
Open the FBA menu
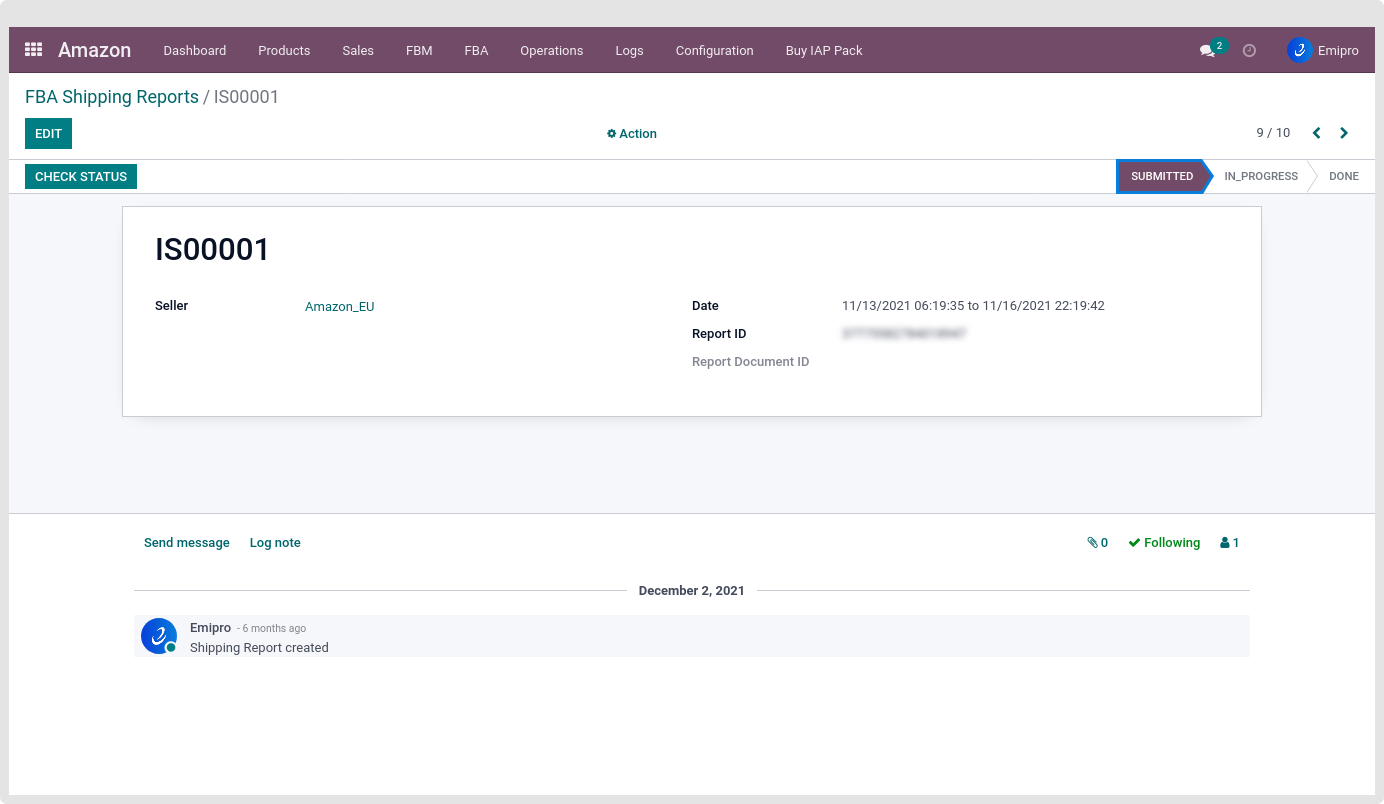coord(476,50)
